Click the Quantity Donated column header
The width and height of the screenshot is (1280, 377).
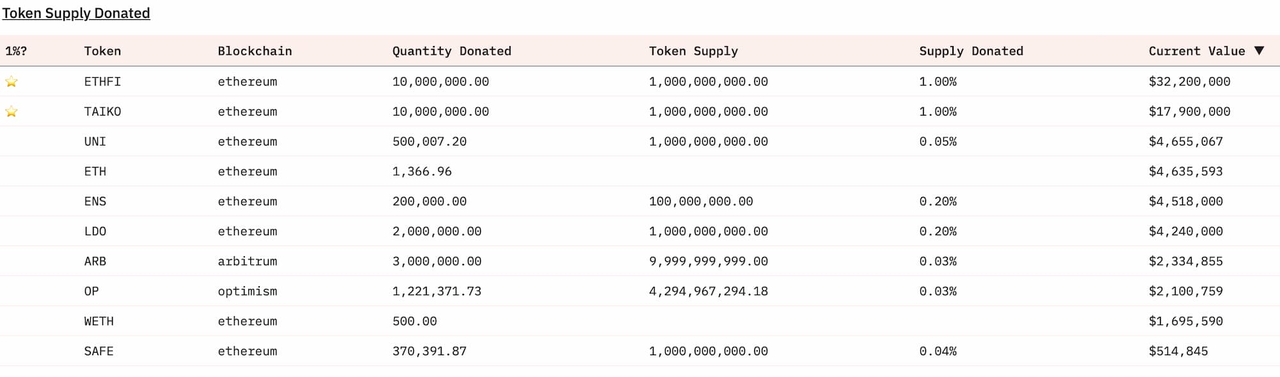pyautogui.click(x=452, y=51)
